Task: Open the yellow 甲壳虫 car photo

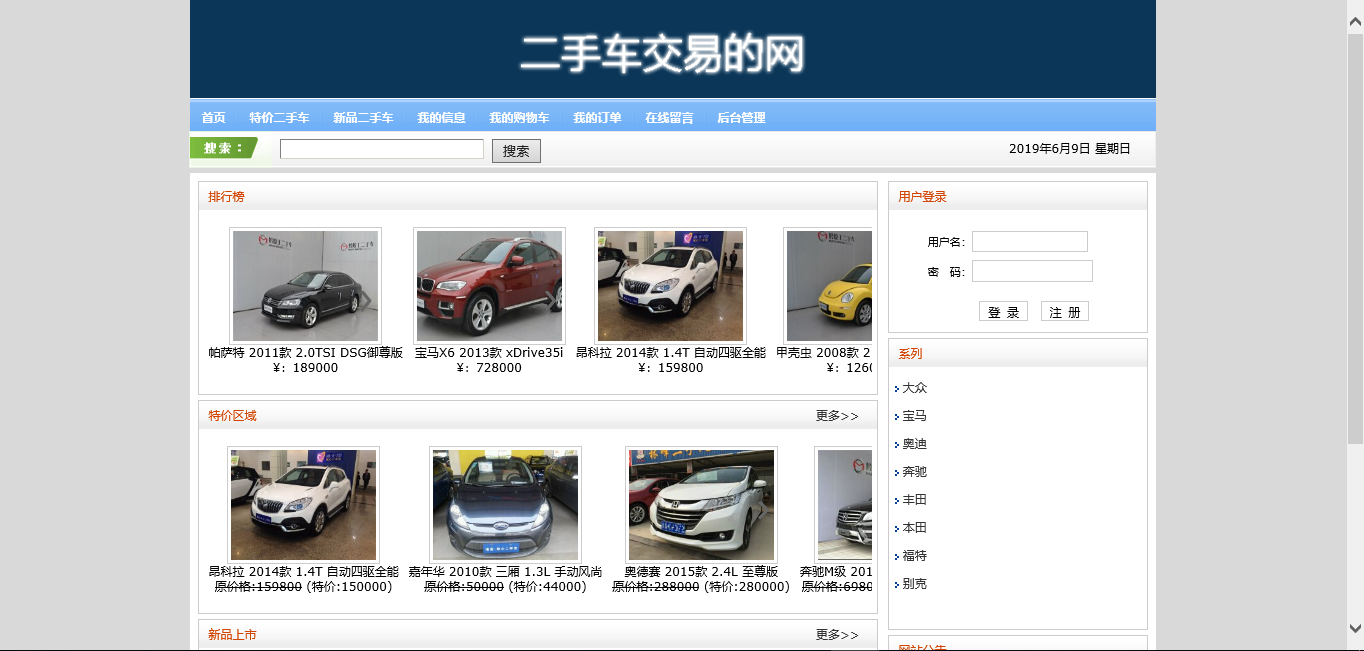Action: 828,286
